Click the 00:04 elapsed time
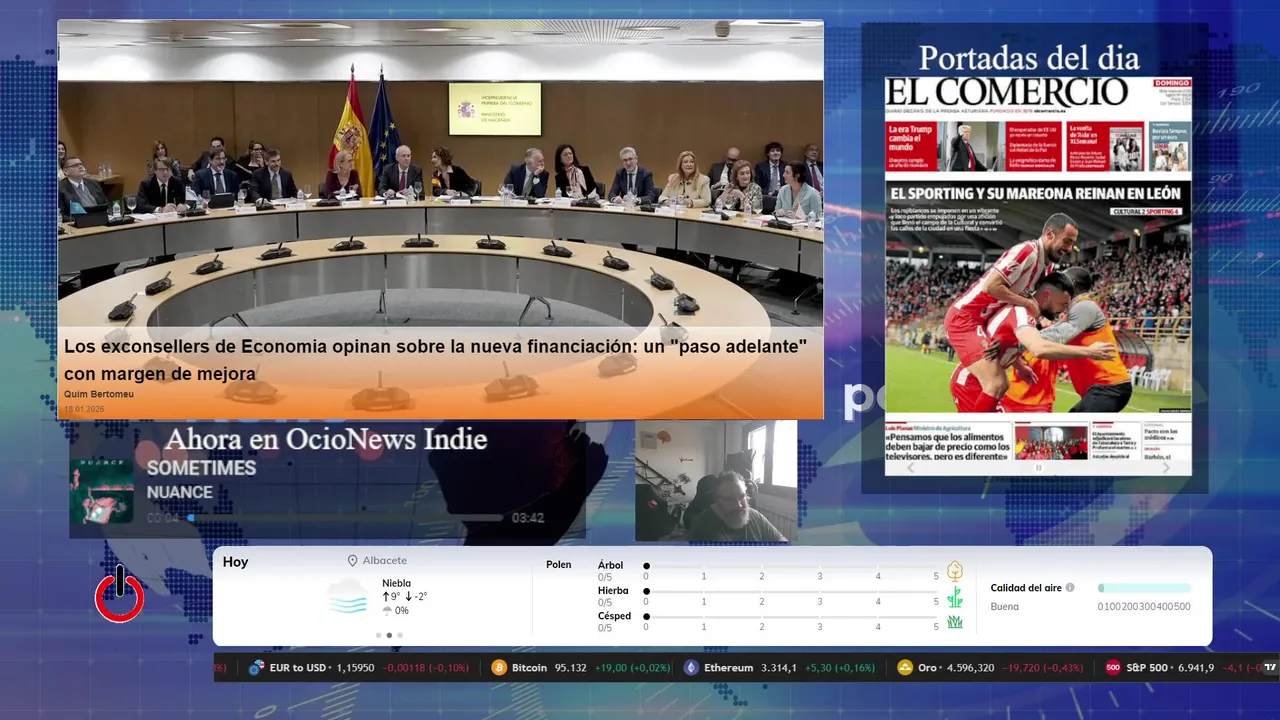 click(163, 518)
